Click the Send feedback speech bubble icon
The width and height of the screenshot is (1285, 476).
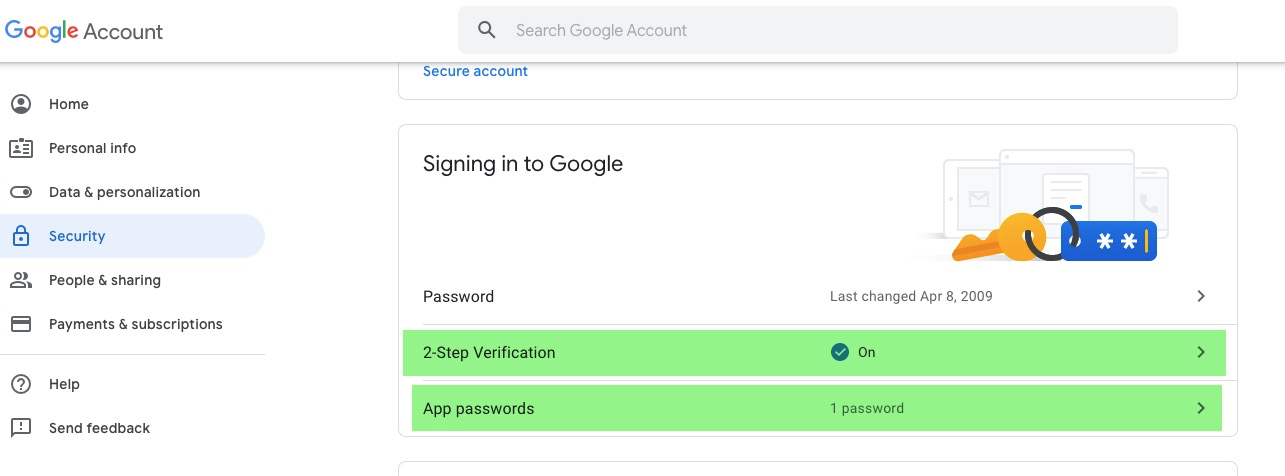click(20, 428)
